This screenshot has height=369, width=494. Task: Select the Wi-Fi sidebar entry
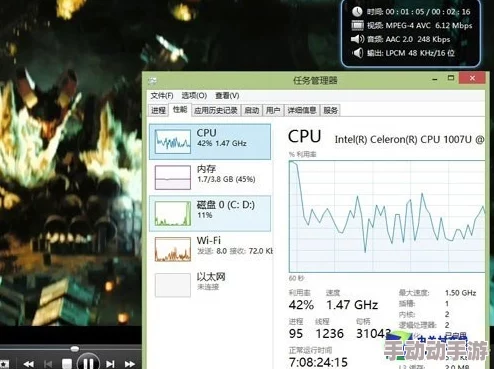point(210,249)
